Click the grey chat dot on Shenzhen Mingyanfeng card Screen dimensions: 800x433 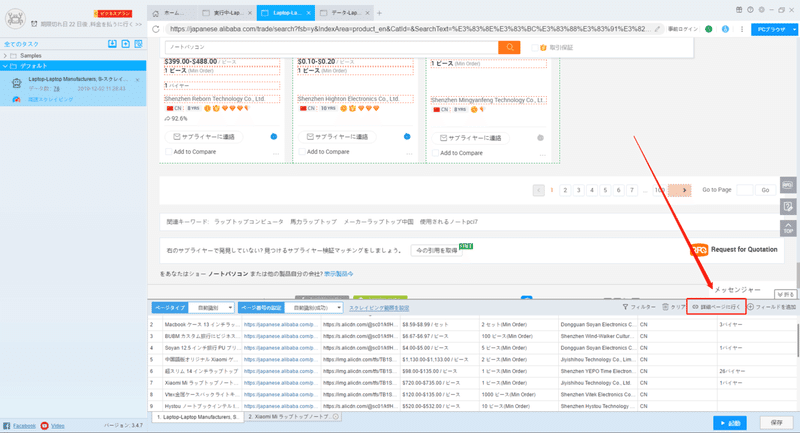540,138
